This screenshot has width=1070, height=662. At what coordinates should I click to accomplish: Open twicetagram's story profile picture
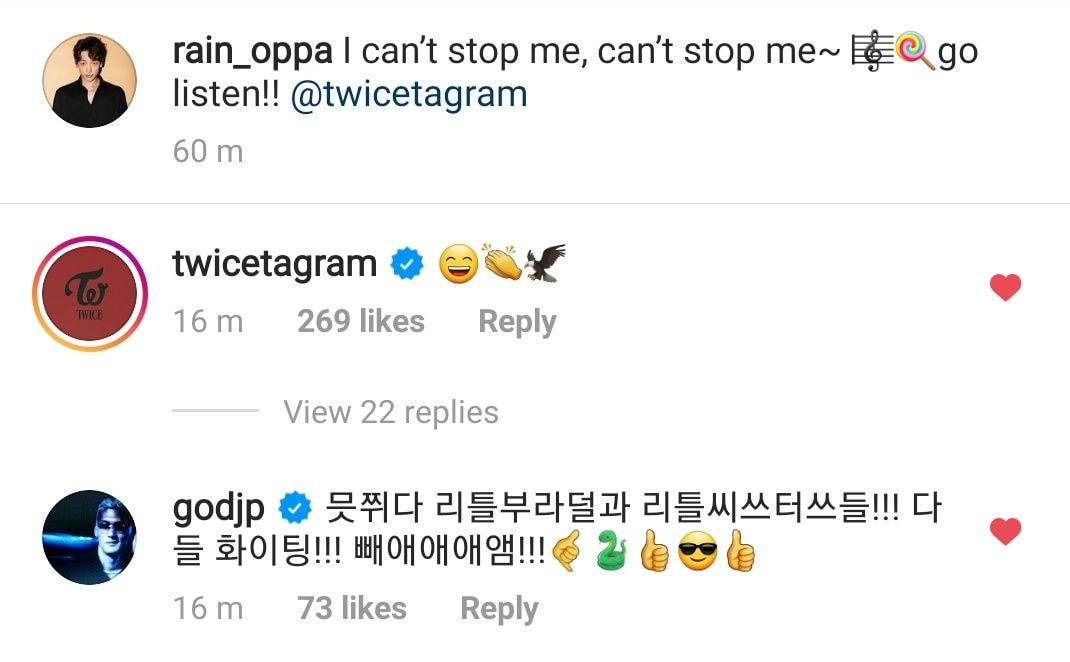point(90,295)
